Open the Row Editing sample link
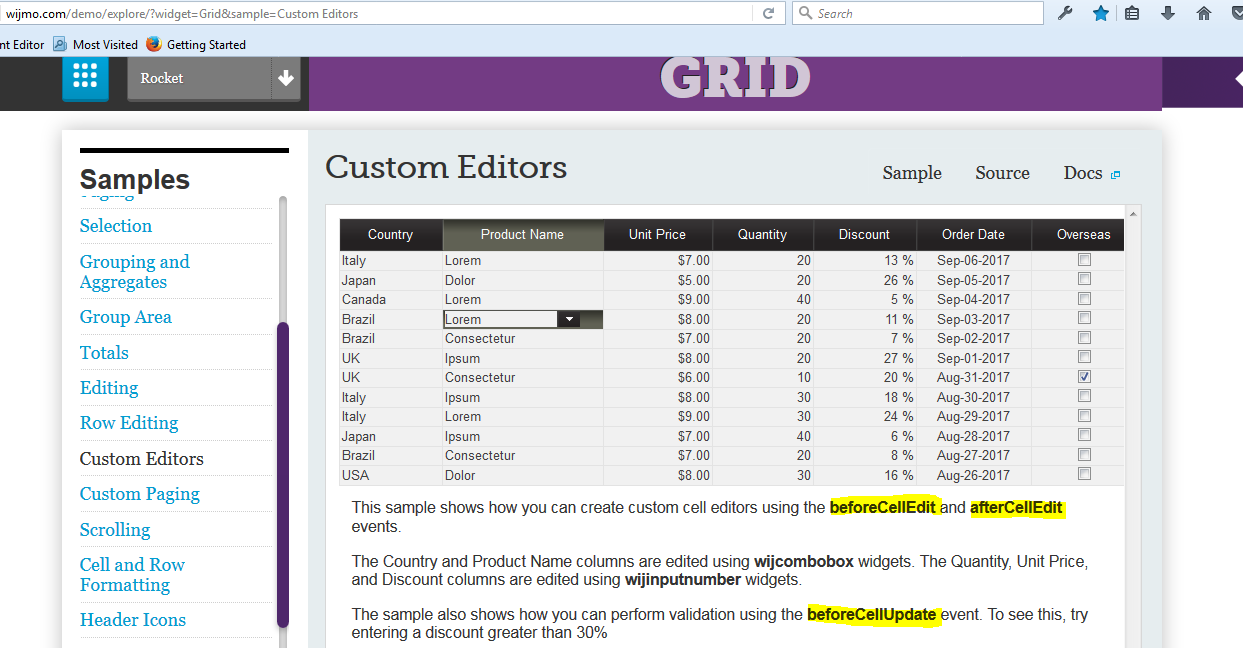 click(x=129, y=423)
